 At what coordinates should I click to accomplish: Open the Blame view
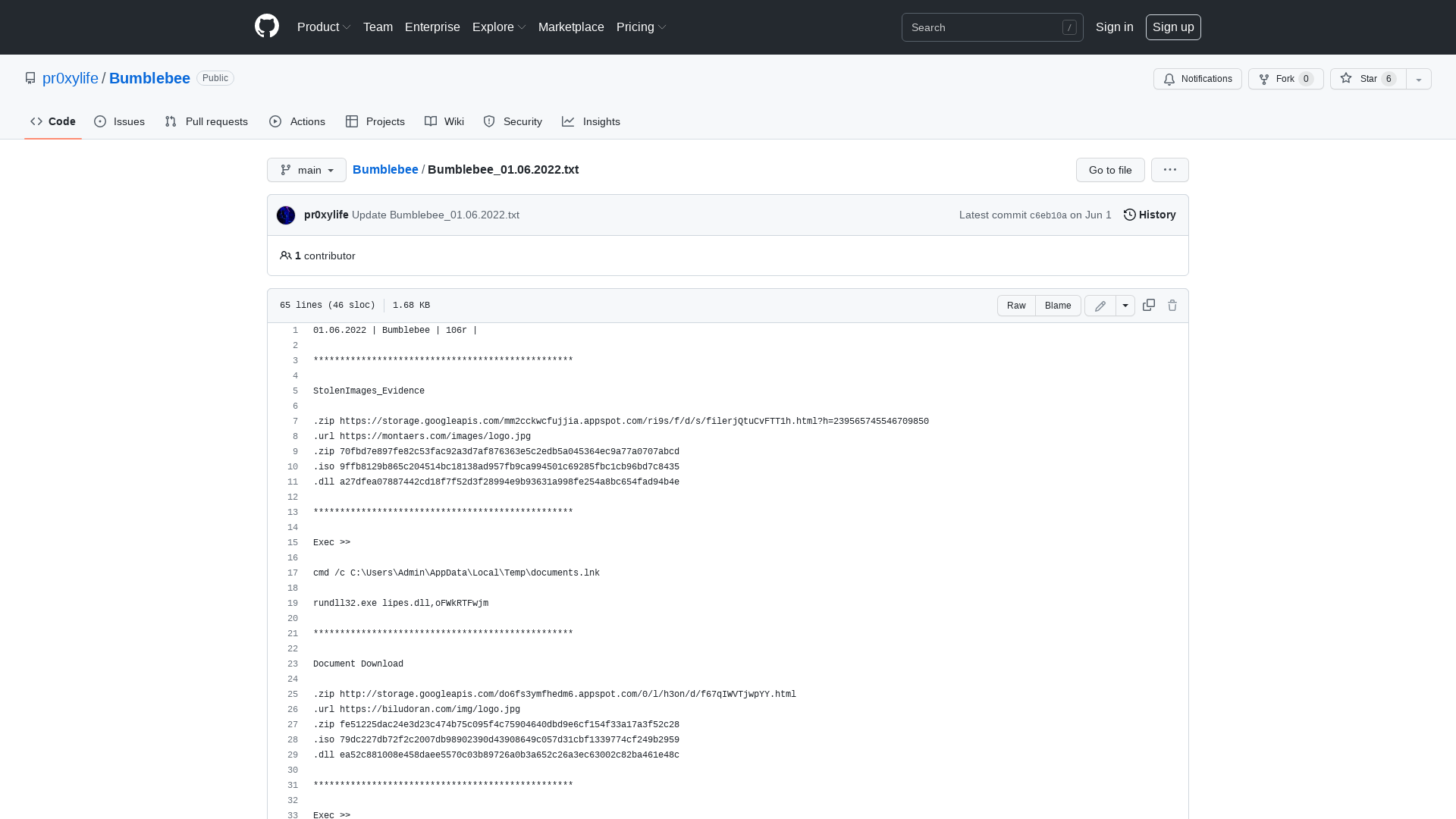tap(1058, 306)
